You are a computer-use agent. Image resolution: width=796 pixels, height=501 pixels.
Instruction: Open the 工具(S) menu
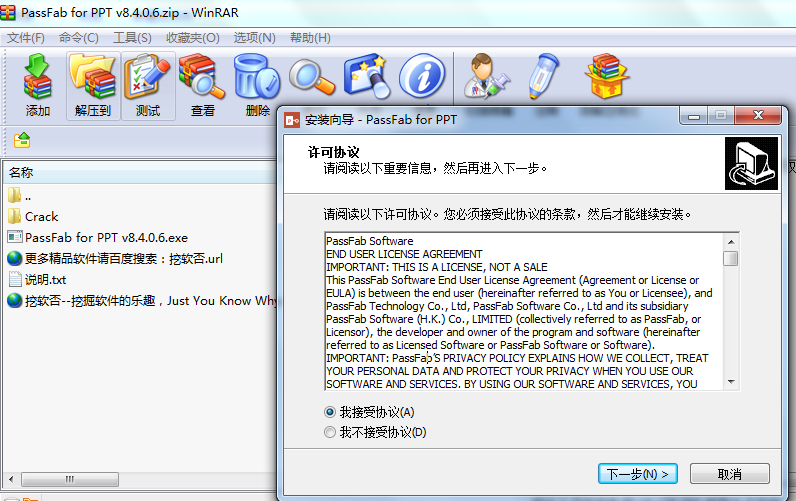[132, 38]
